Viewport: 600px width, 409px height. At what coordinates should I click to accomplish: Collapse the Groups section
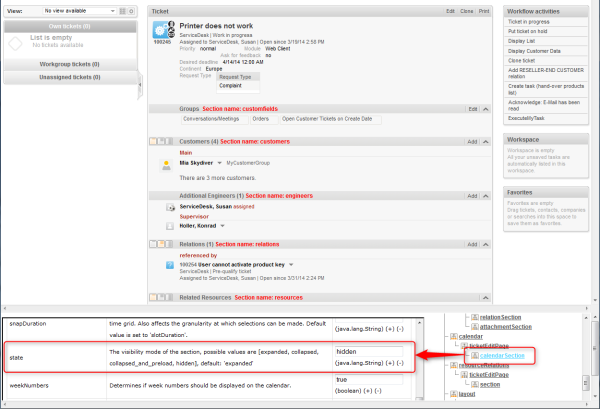coord(486,109)
